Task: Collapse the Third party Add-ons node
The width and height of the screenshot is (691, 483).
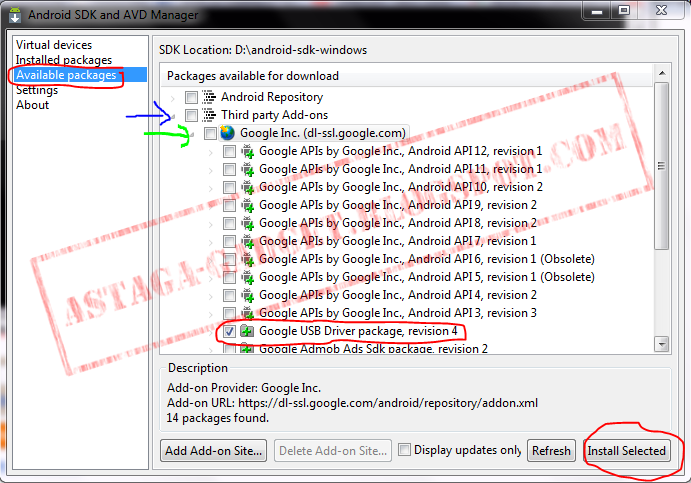Action: pyautogui.click(x=173, y=116)
